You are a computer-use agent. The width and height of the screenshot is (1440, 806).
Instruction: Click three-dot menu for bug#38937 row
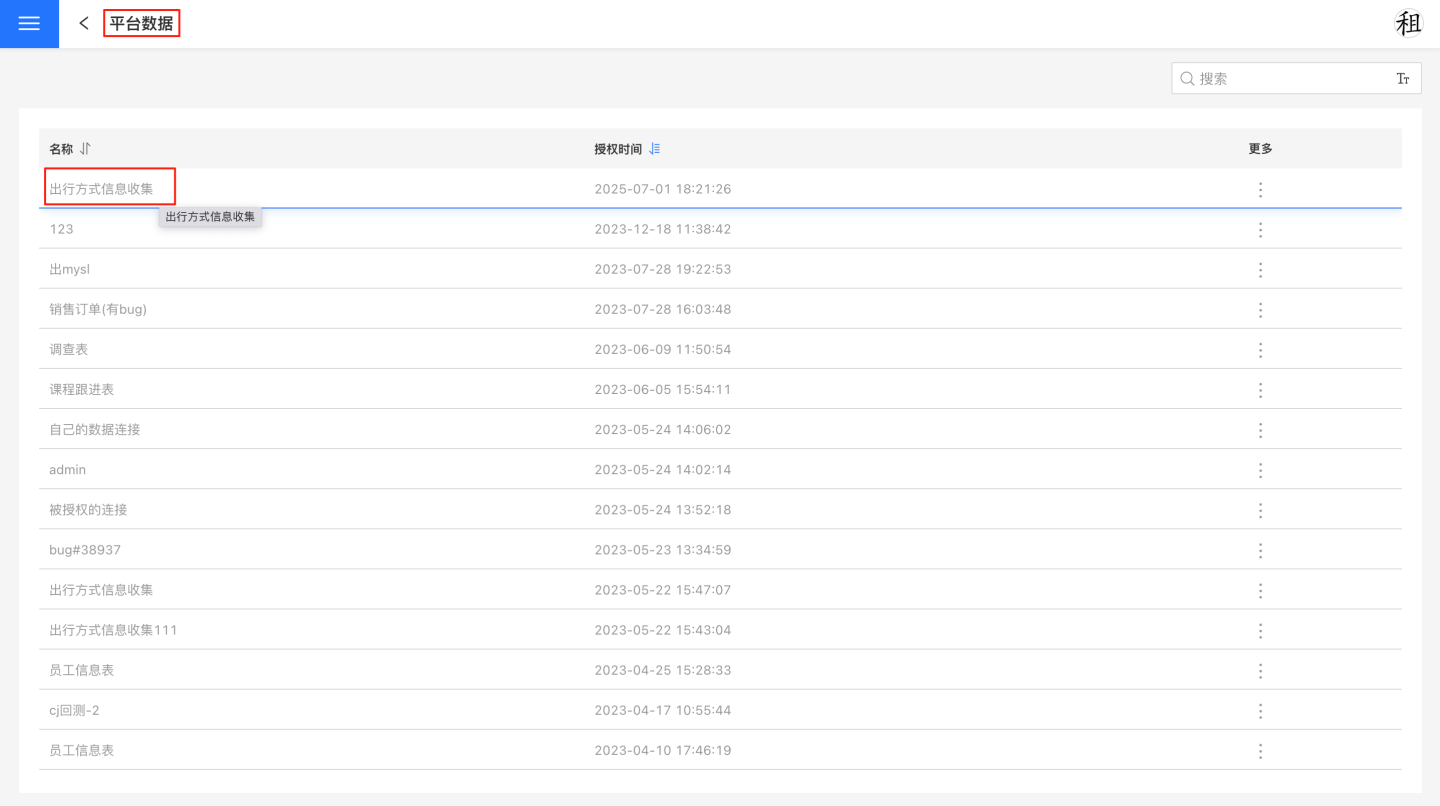point(1260,550)
